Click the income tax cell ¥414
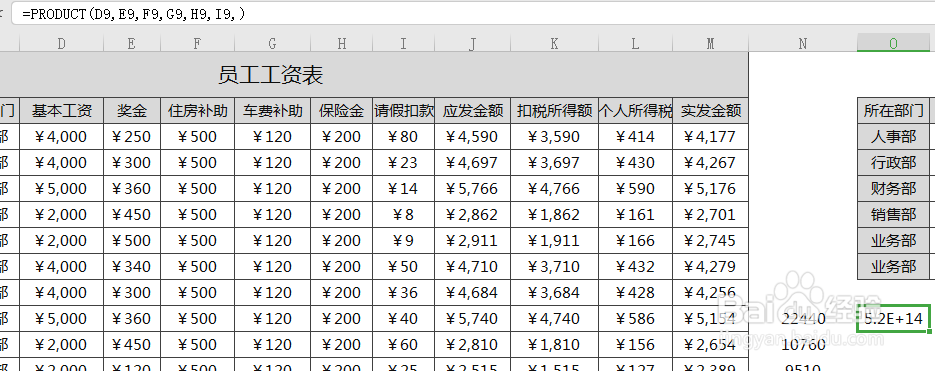This screenshot has height=371, width=935. pyautogui.click(x=635, y=137)
